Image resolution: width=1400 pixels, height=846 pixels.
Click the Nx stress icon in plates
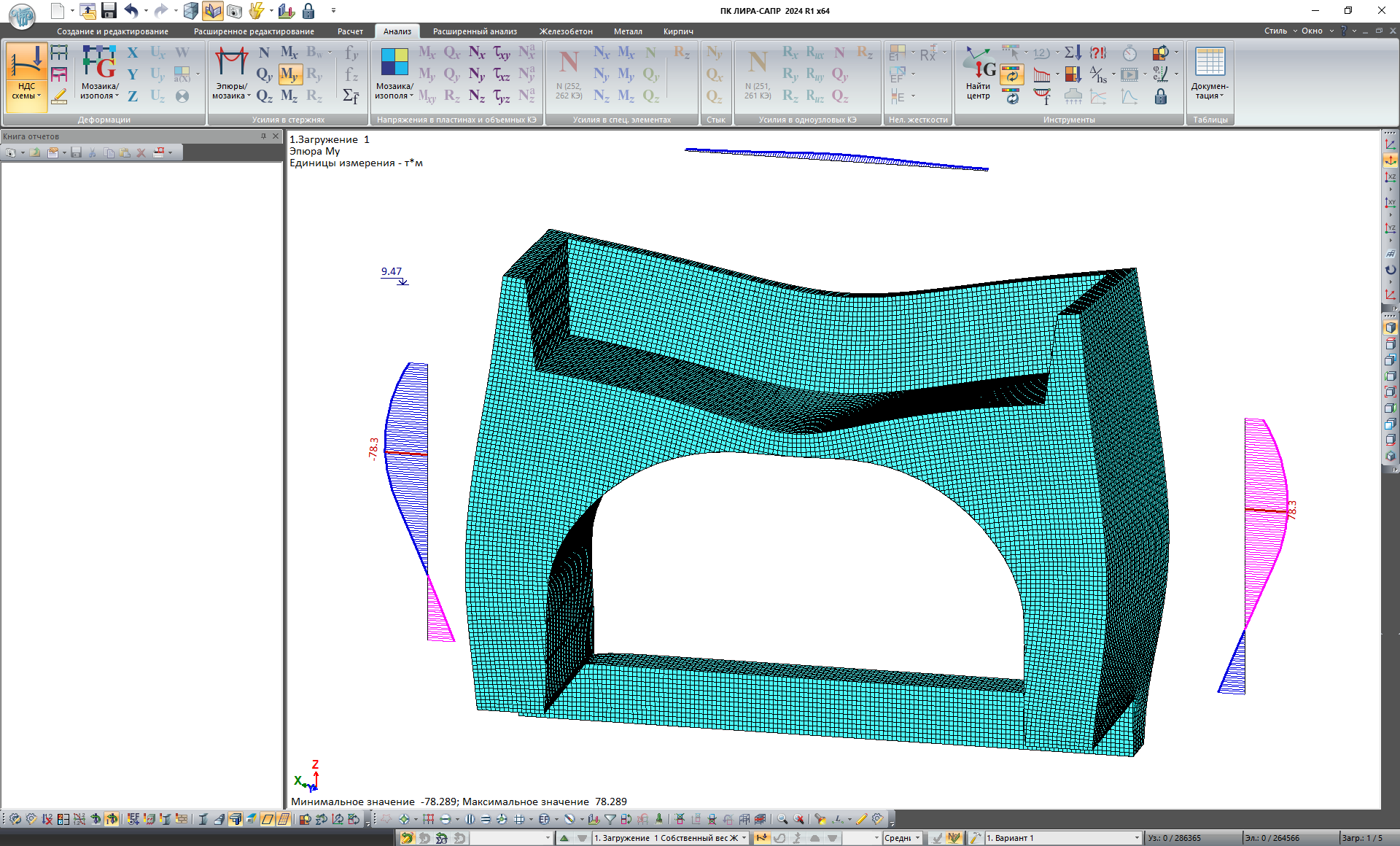point(476,53)
